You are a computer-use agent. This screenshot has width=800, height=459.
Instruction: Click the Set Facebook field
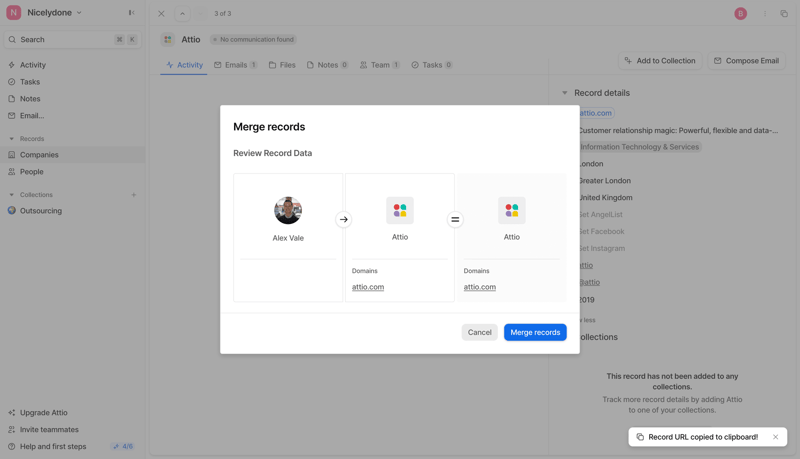(x=602, y=231)
